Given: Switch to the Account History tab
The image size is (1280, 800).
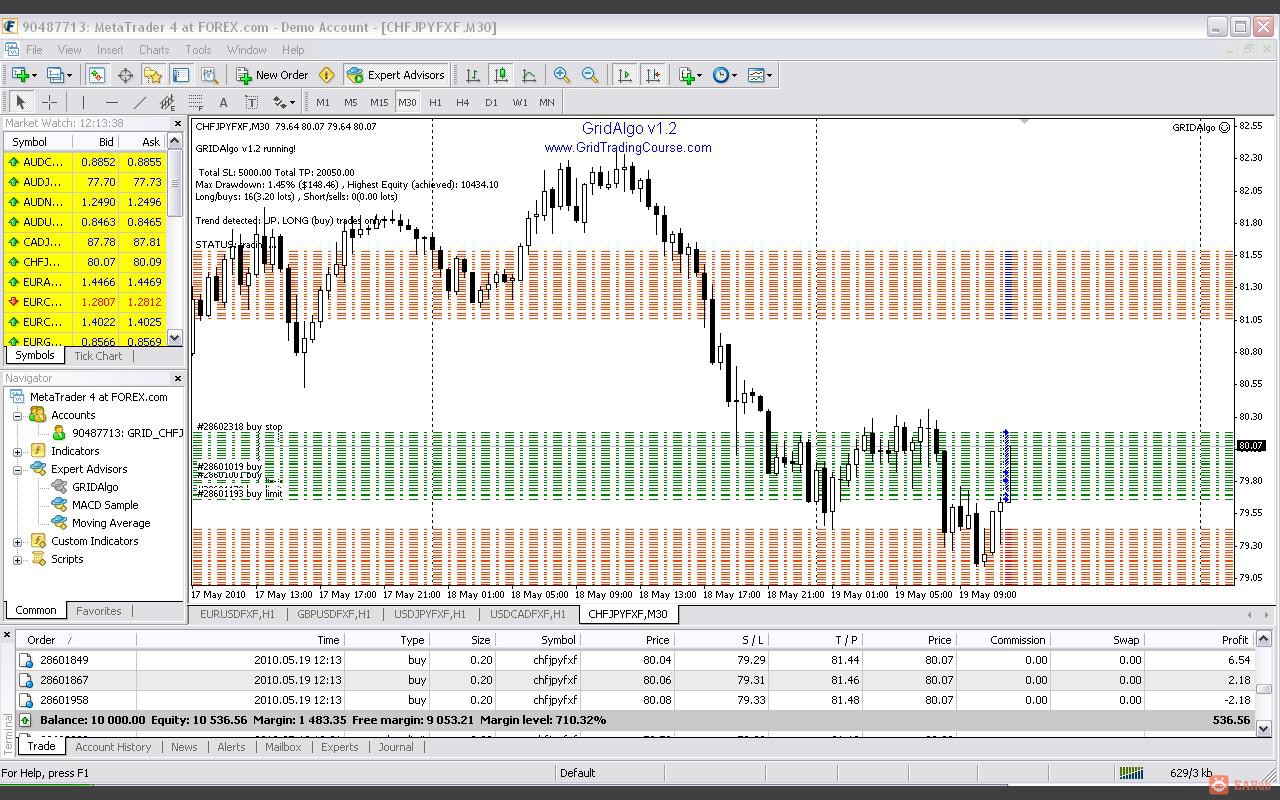Looking at the screenshot, I should pos(113,746).
